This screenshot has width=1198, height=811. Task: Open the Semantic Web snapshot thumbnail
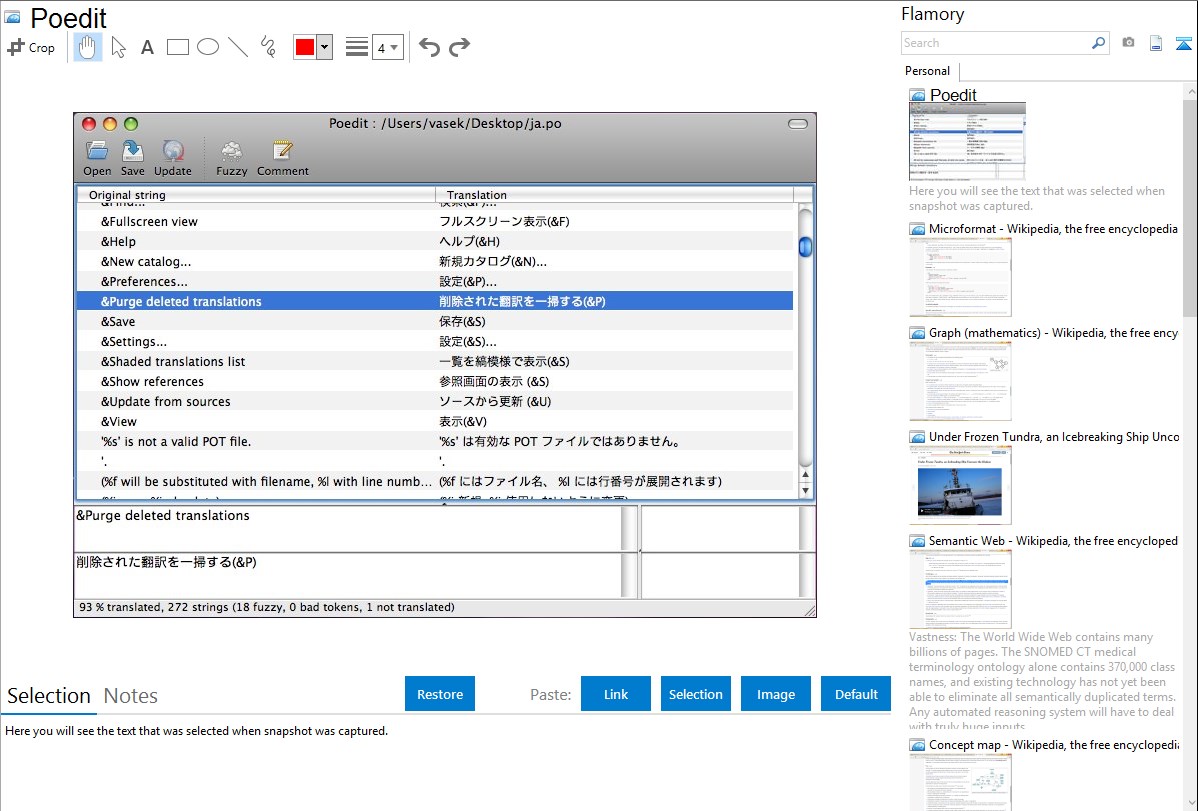(x=960, y=588)
